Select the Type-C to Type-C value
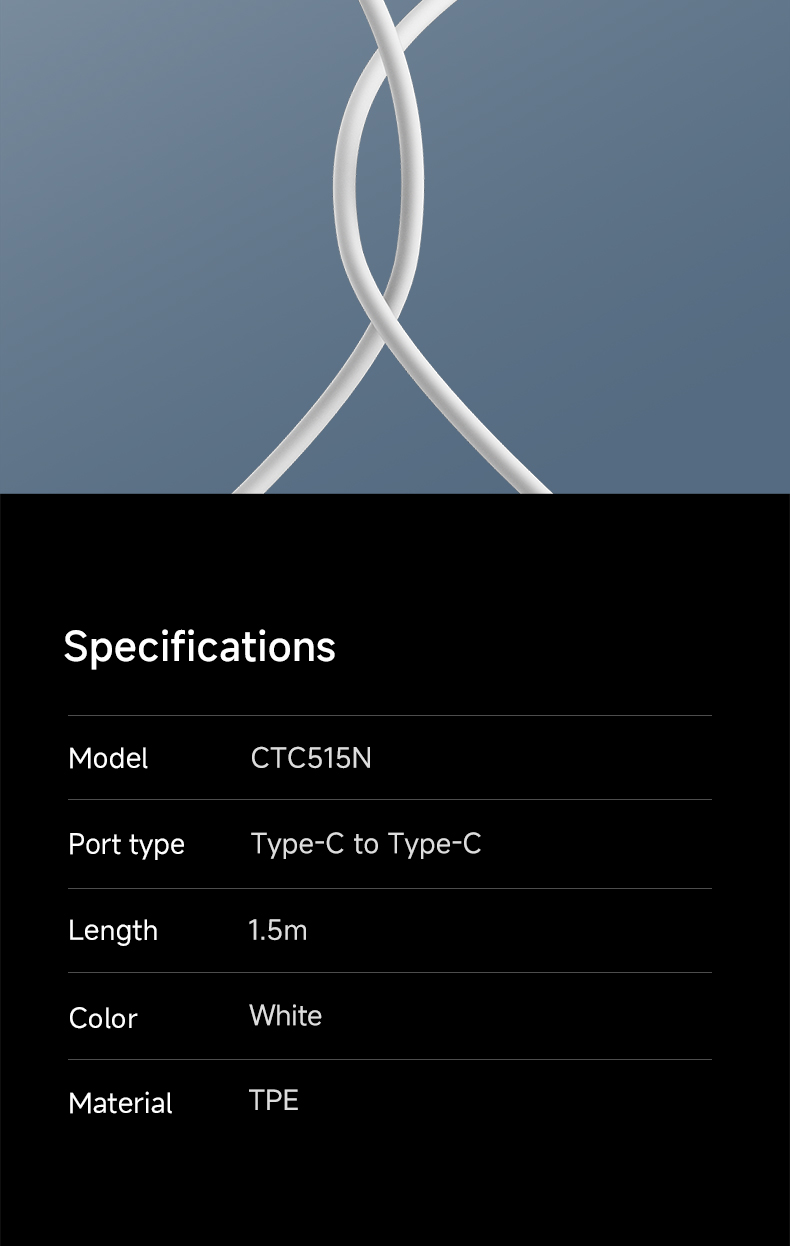This screenshot has width=790, height=1246. point(366,845)
